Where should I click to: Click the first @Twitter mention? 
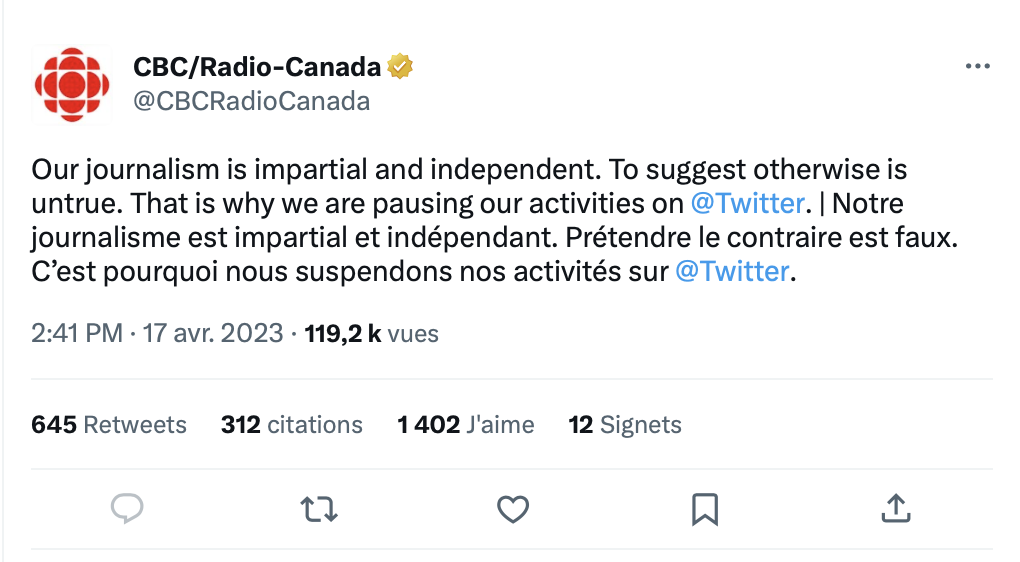pos(748,203)
